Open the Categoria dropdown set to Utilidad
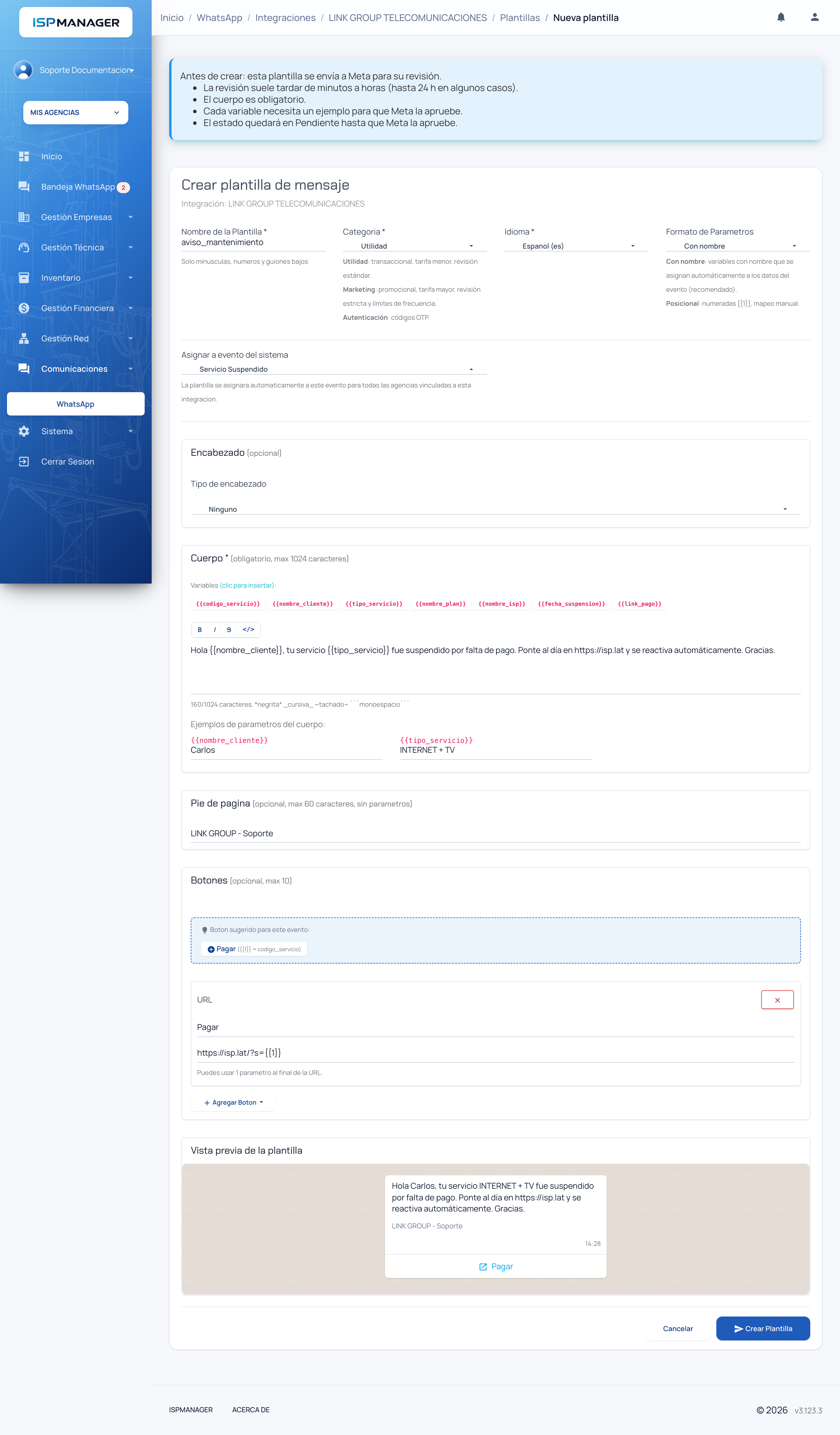 [x=415, y=246]
